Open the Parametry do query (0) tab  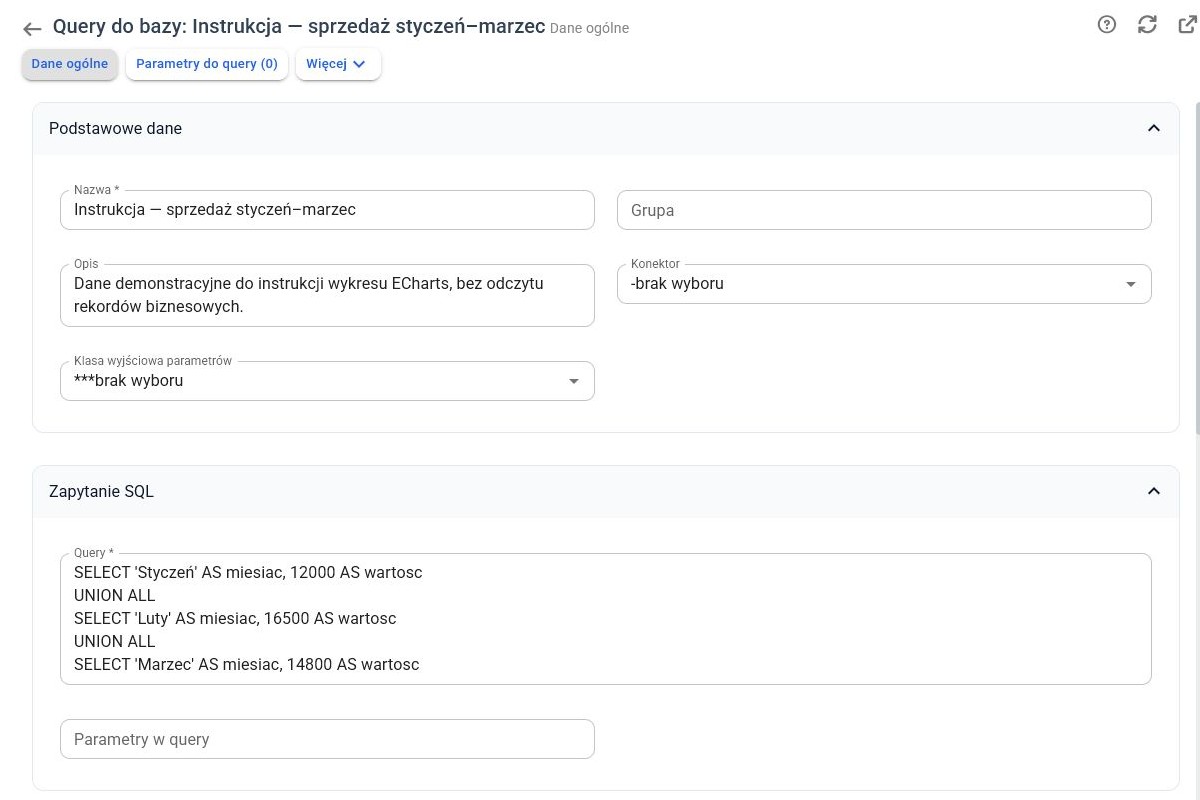click(207, 64)
